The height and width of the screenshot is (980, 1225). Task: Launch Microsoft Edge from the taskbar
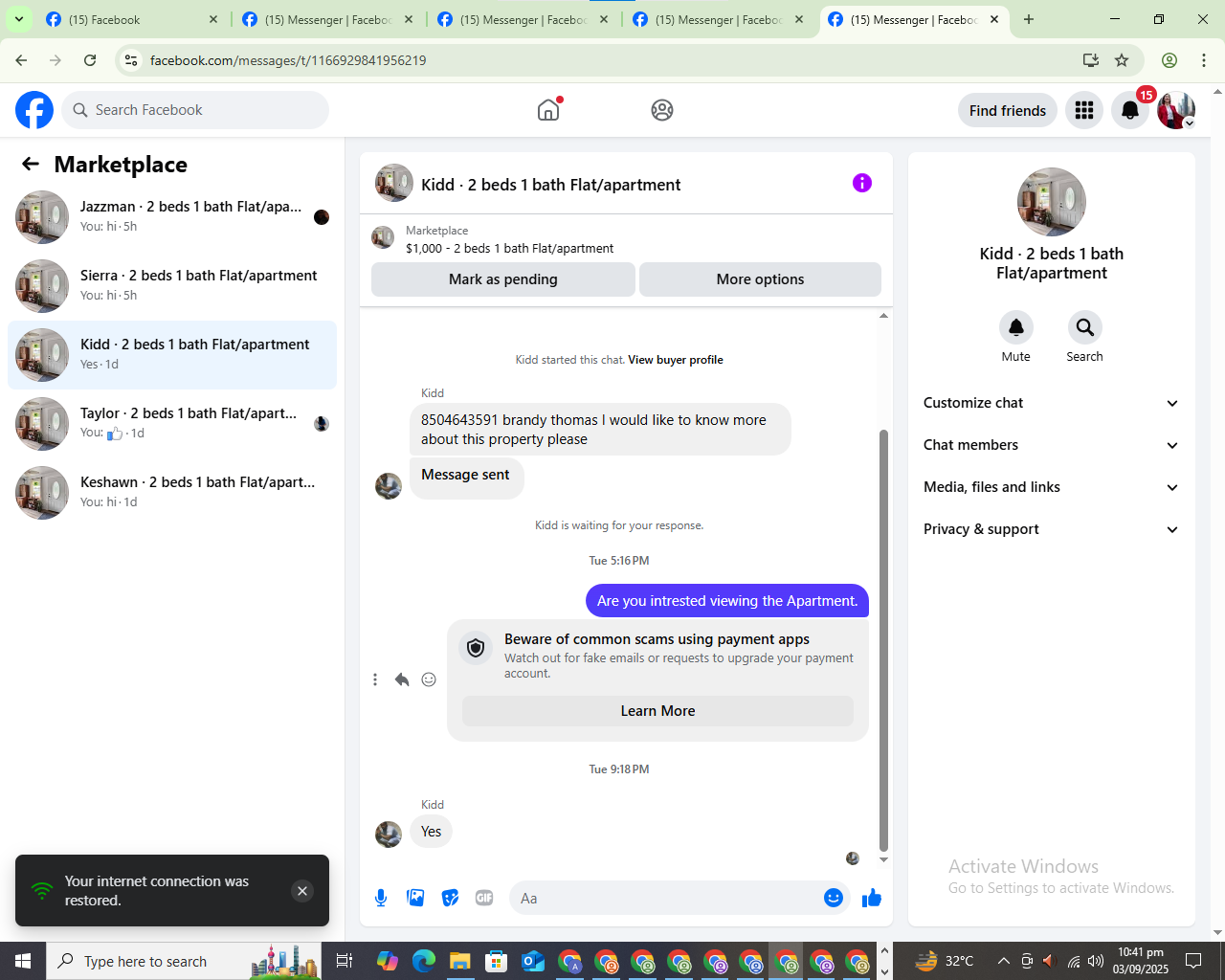click(x=424, y=961)
